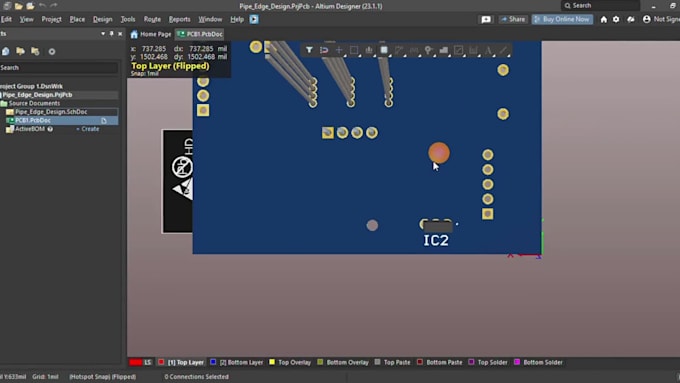
Task: Activate the Top Overlay layer tab
Action: tap(290, 362)
